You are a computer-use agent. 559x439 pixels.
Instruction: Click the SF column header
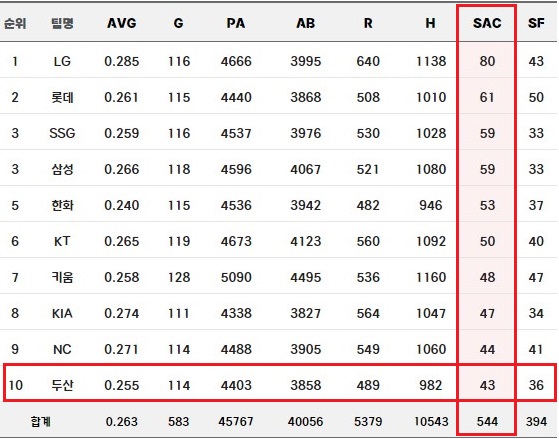click(536, 24)
